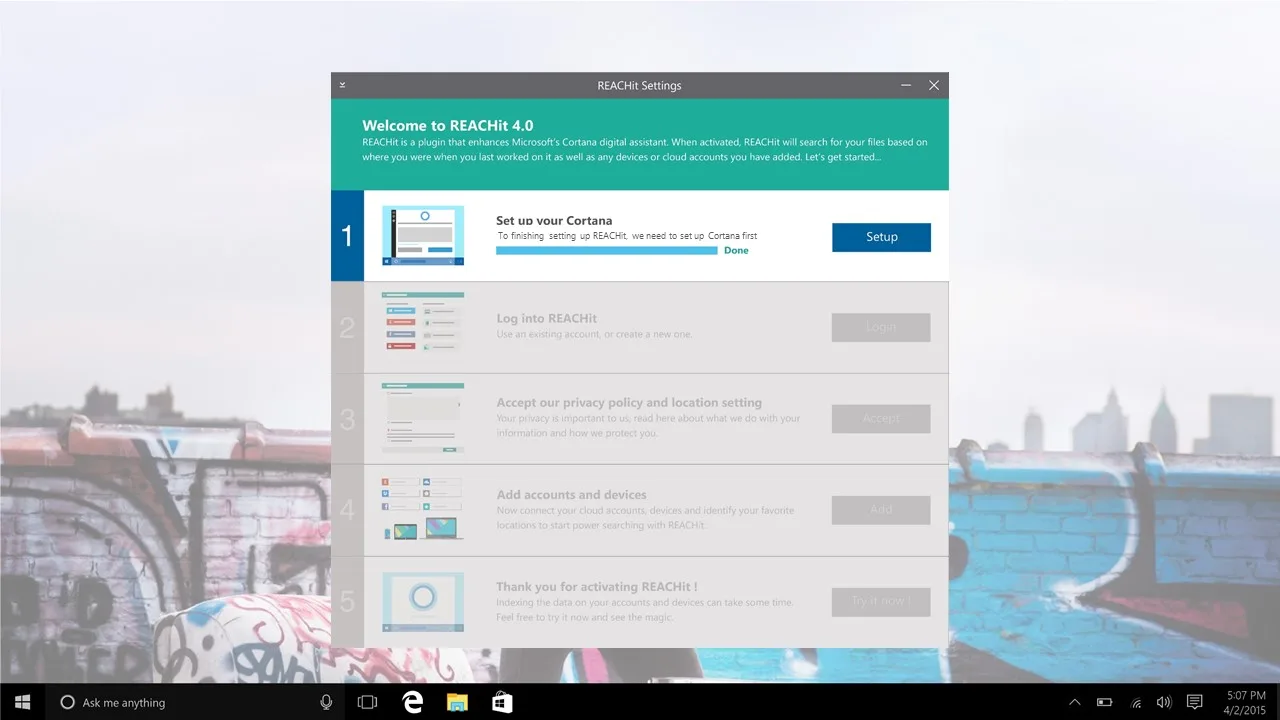The height and width of the screenshot is (720, 1280).
Task: Click the greyed-out Login button
Action: (x=881, y=327)
